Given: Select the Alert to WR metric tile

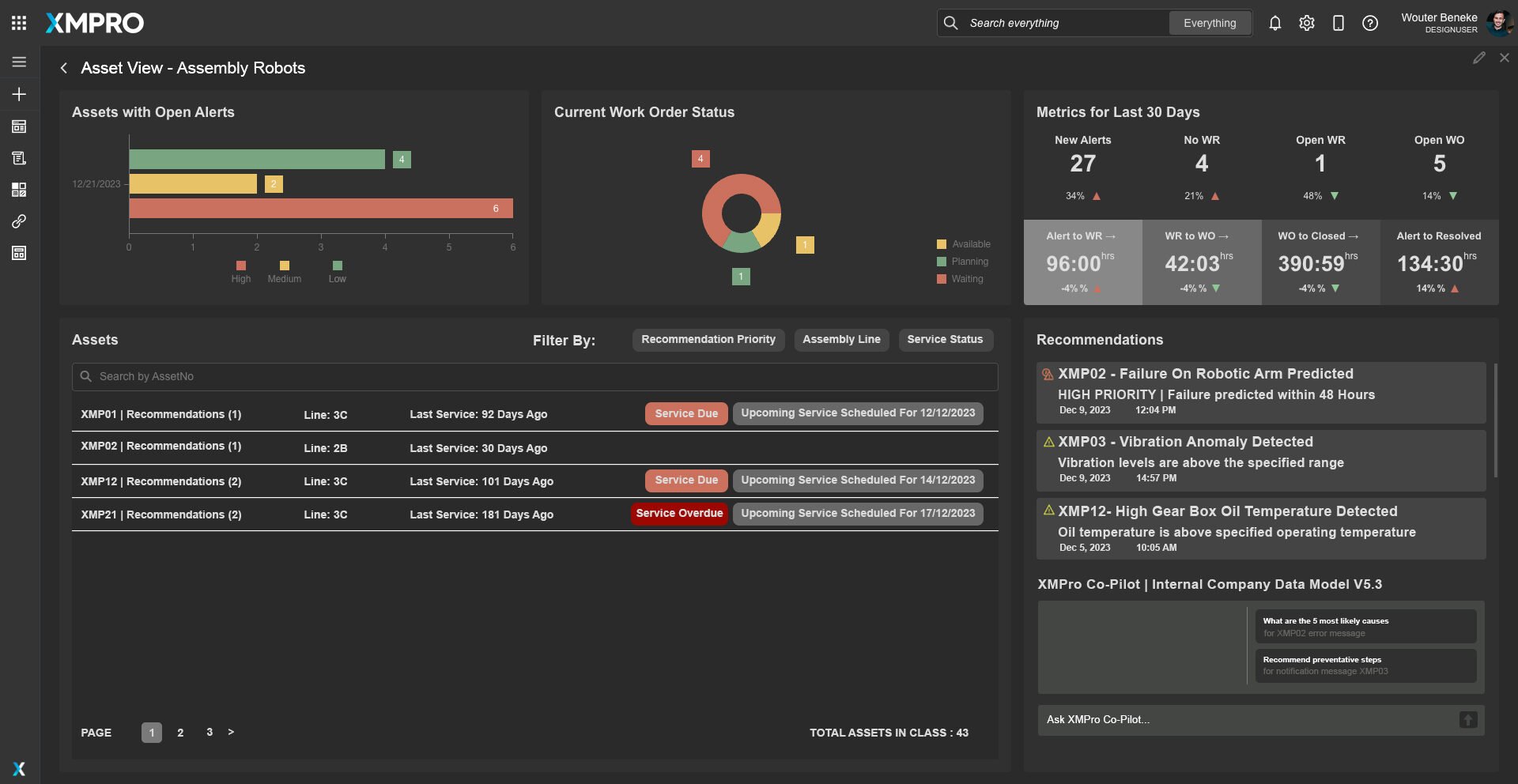Looking at the screenshot, I should 1082,262.
